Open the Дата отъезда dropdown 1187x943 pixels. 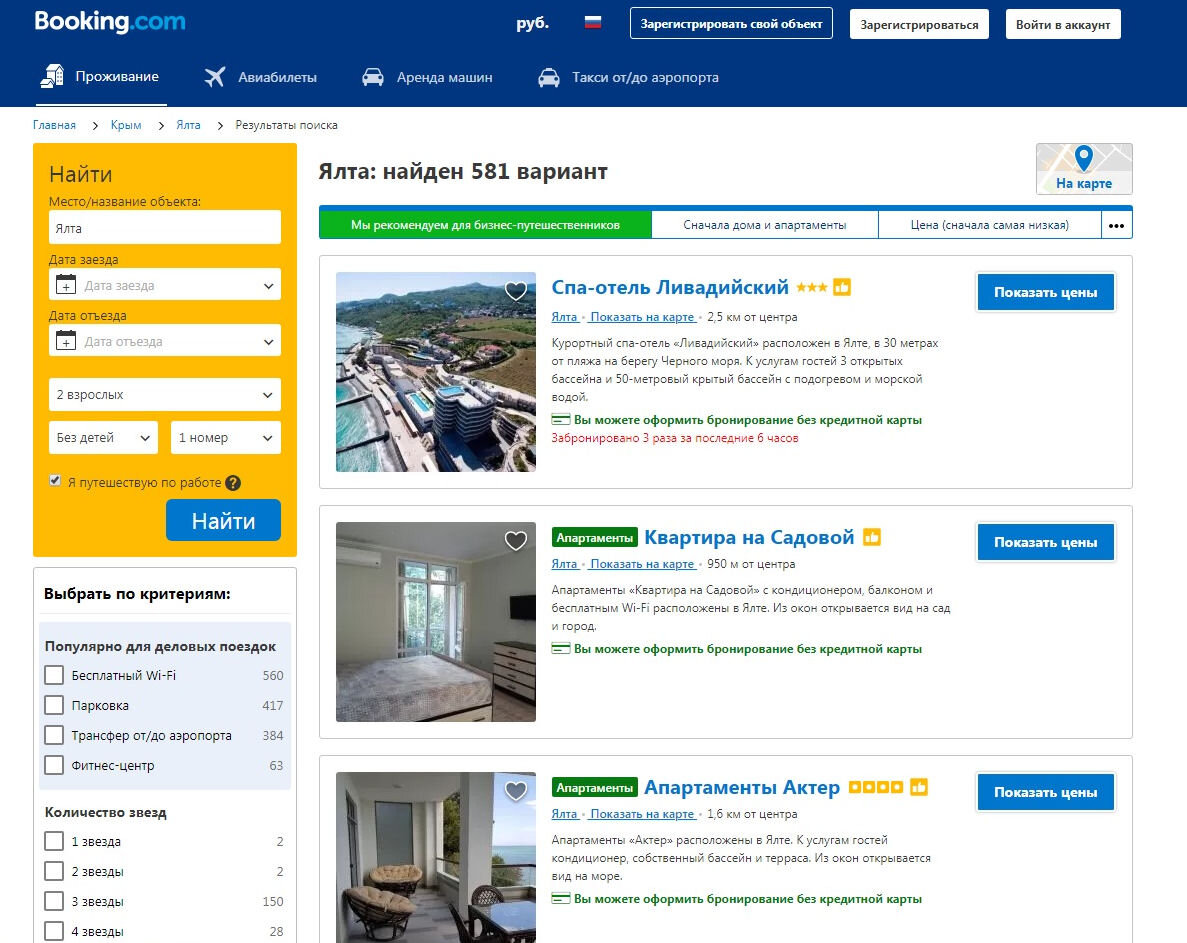(165, 341)
